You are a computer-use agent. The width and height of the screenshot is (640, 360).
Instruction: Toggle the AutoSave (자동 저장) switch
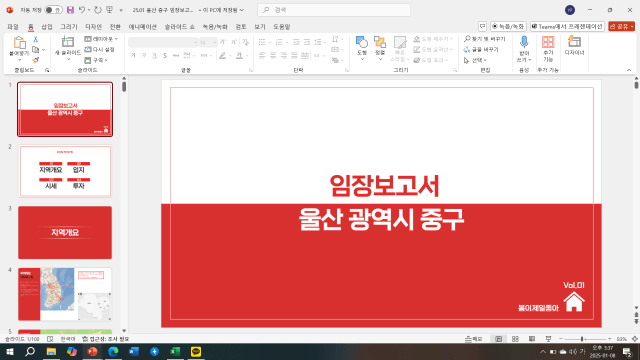point(53,10)
